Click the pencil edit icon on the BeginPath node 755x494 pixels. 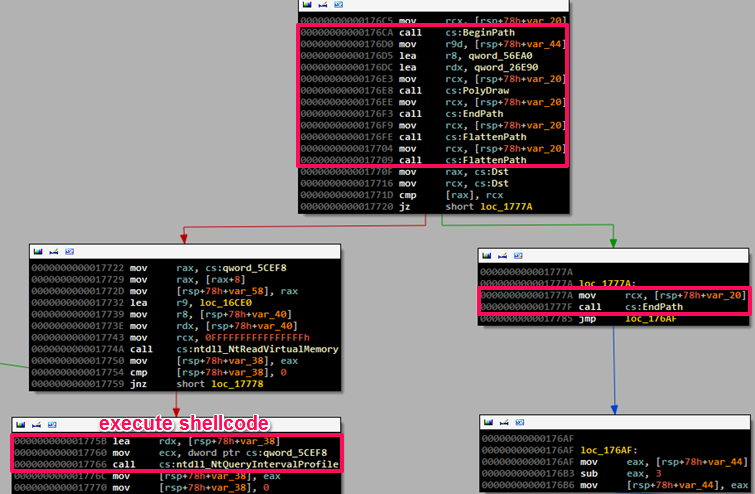click(322, 5)
